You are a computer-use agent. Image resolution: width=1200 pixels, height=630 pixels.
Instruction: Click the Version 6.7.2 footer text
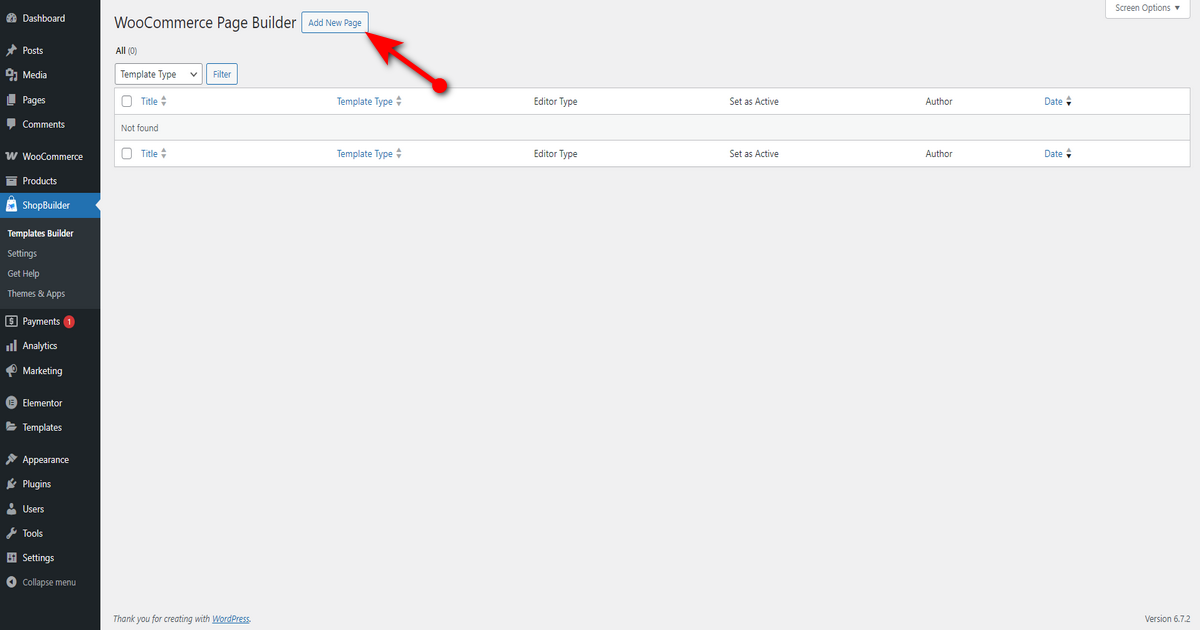tap(1168, 618)
